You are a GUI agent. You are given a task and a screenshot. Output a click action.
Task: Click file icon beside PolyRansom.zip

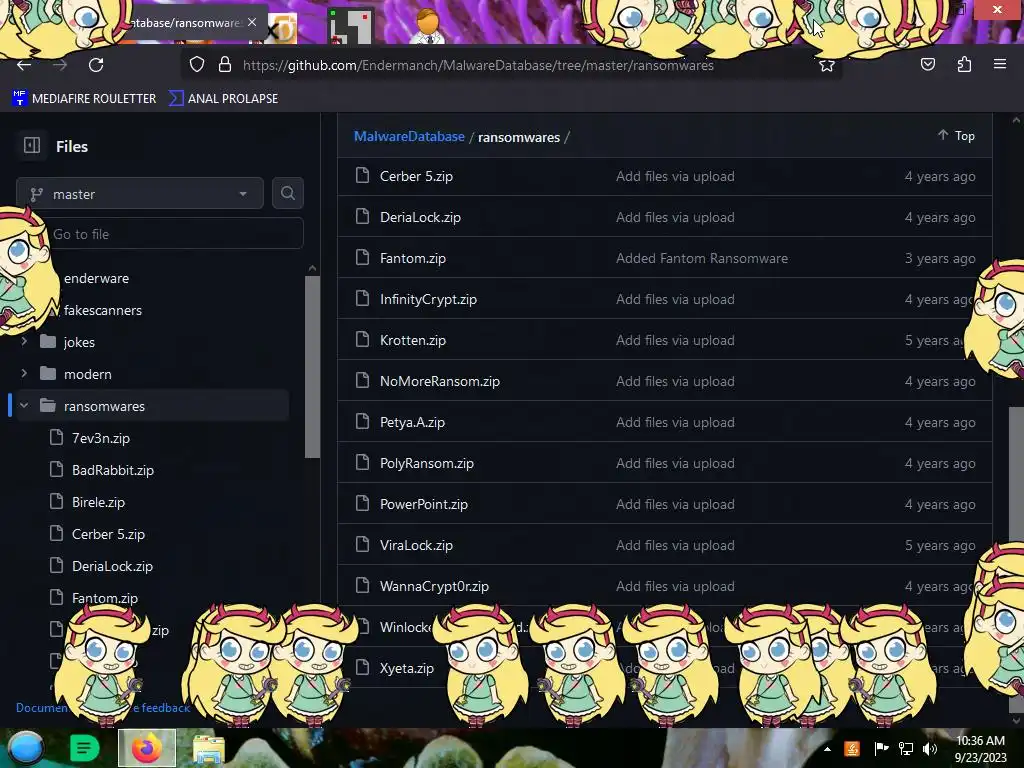(x=362, y=463)
